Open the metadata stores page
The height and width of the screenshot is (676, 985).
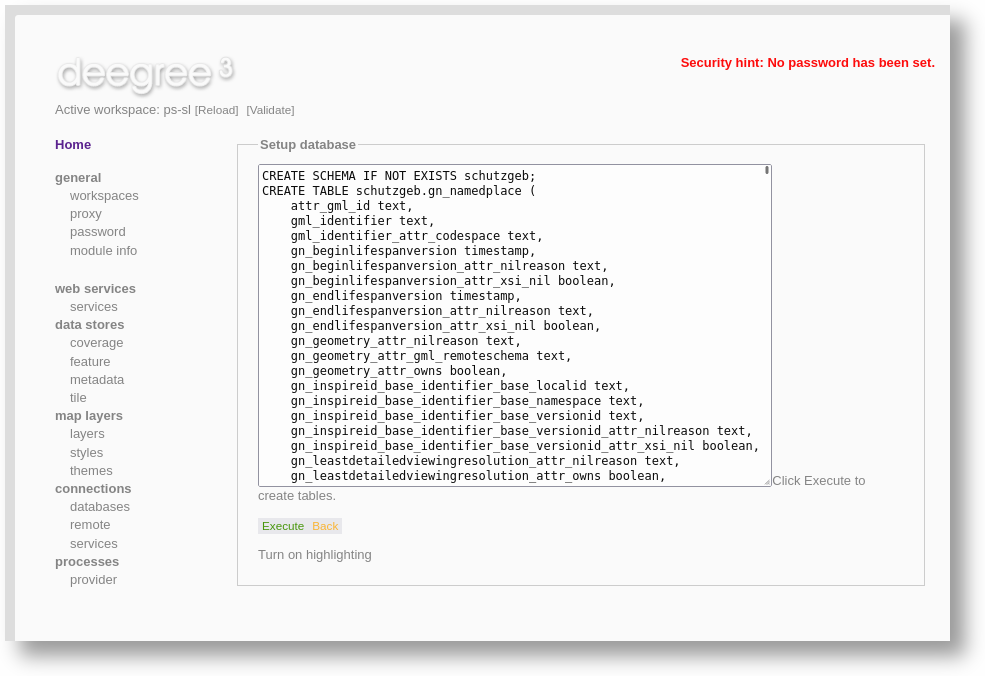coord(97,379)
